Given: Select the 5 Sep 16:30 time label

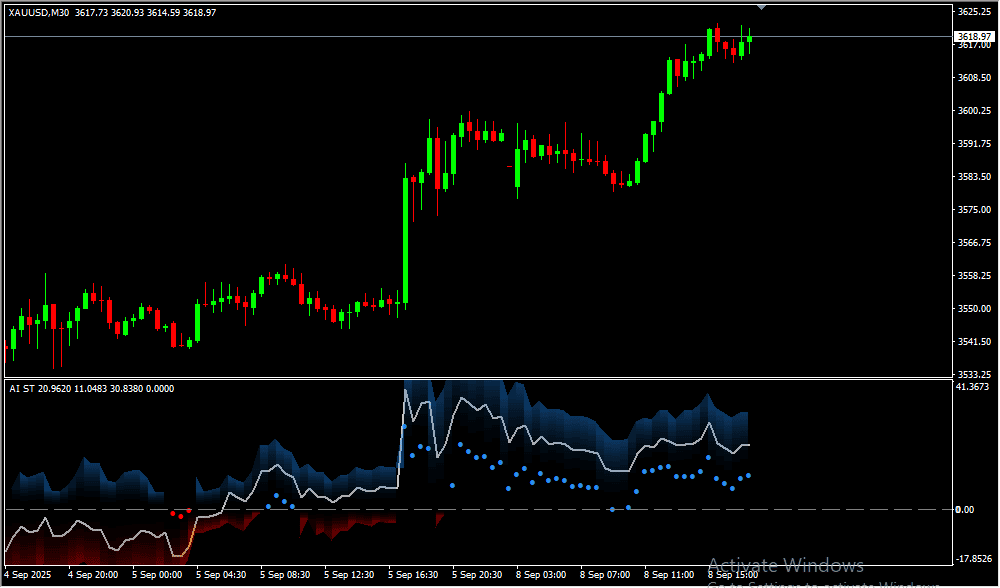Looking at the screenshot, I should (x=412, y=575).
